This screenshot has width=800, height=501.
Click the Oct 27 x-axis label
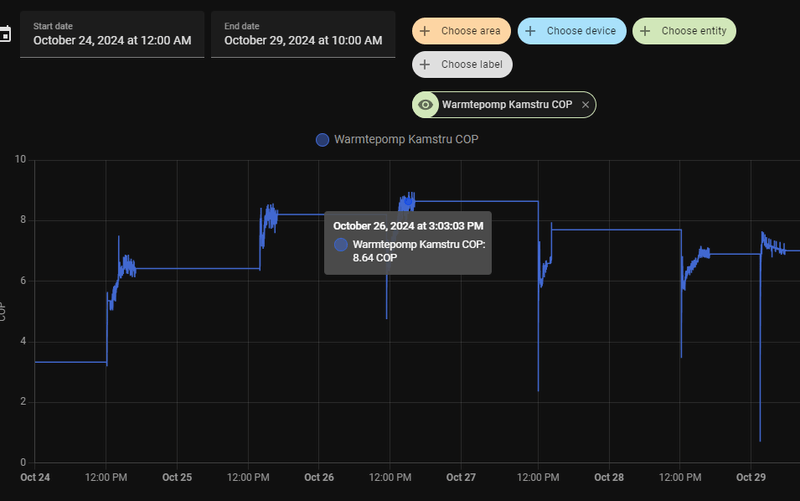point(461,477)
